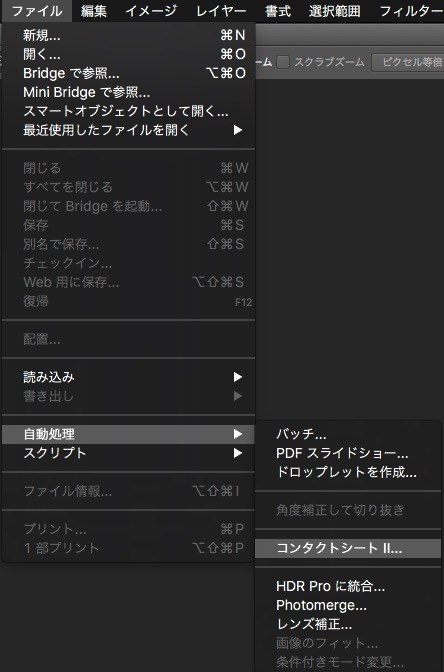Choose PDF スライドショー... entry
Image resolution: width=444 pixels, height=672 pixels.
point(348,453)
